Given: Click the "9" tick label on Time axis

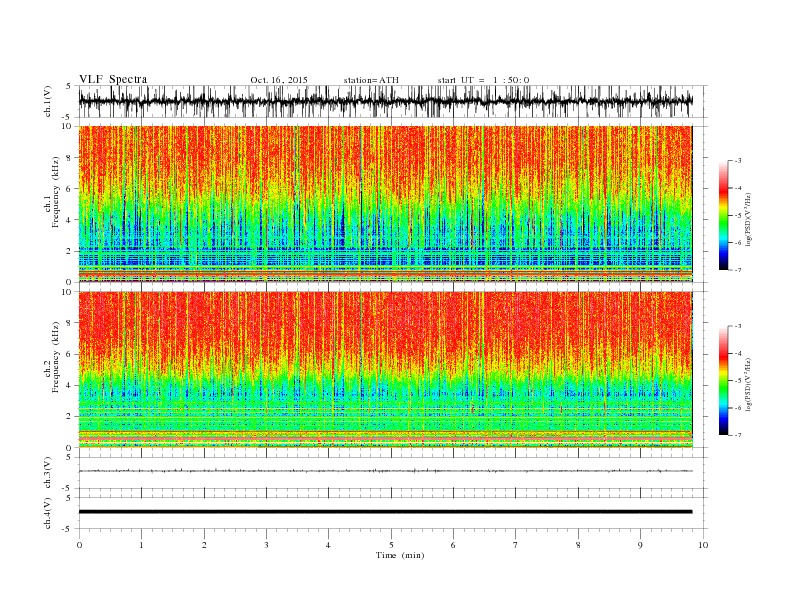Looking at the screenshot, I should coord(640,545).
